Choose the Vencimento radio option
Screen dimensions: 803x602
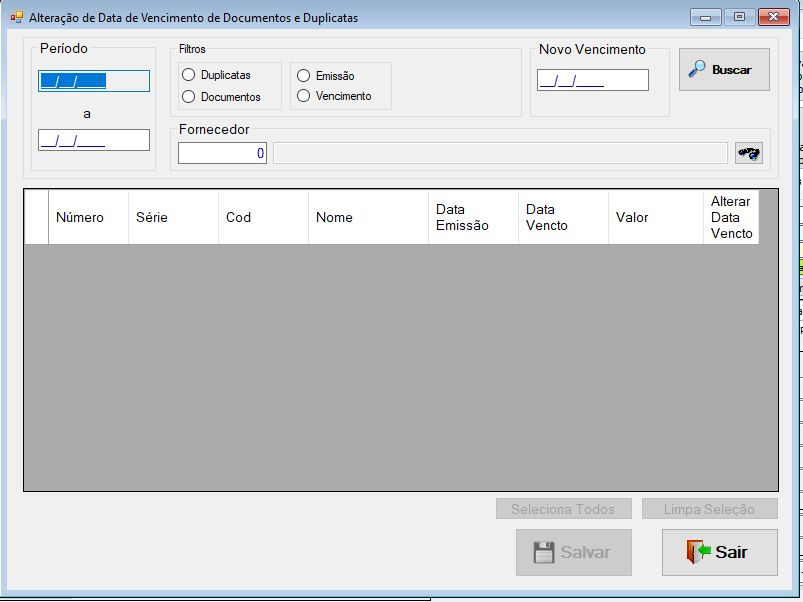pos(334,96)
